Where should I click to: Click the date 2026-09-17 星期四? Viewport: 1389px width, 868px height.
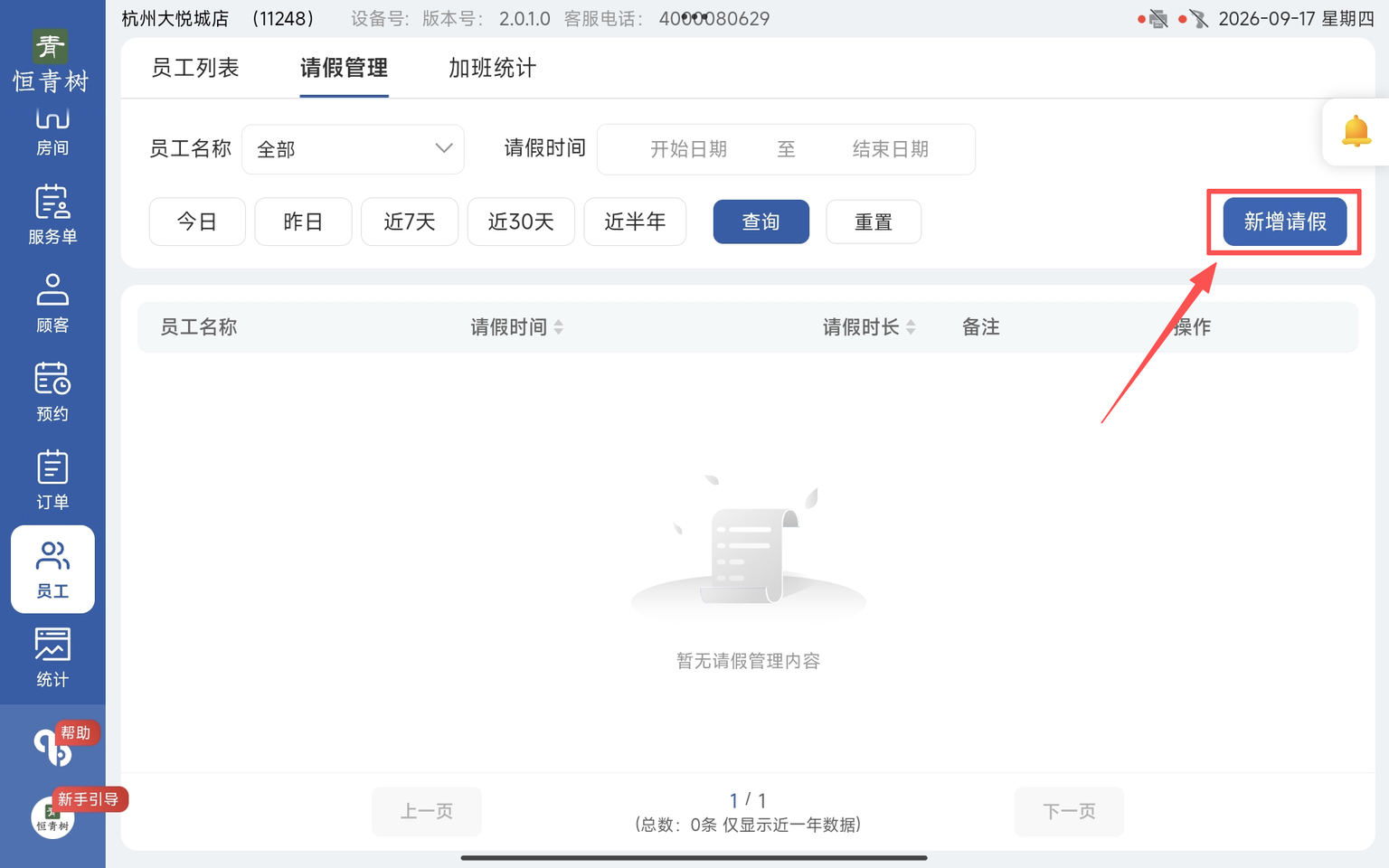click(x=1296, y=19)
